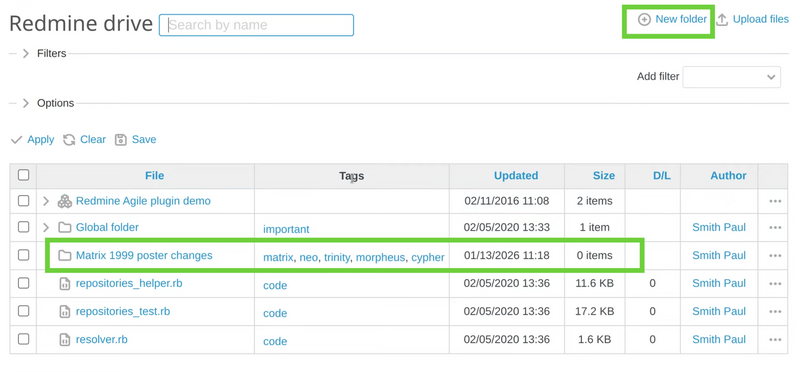
Task: Sort by the File column header
Action: coord(155,176)
